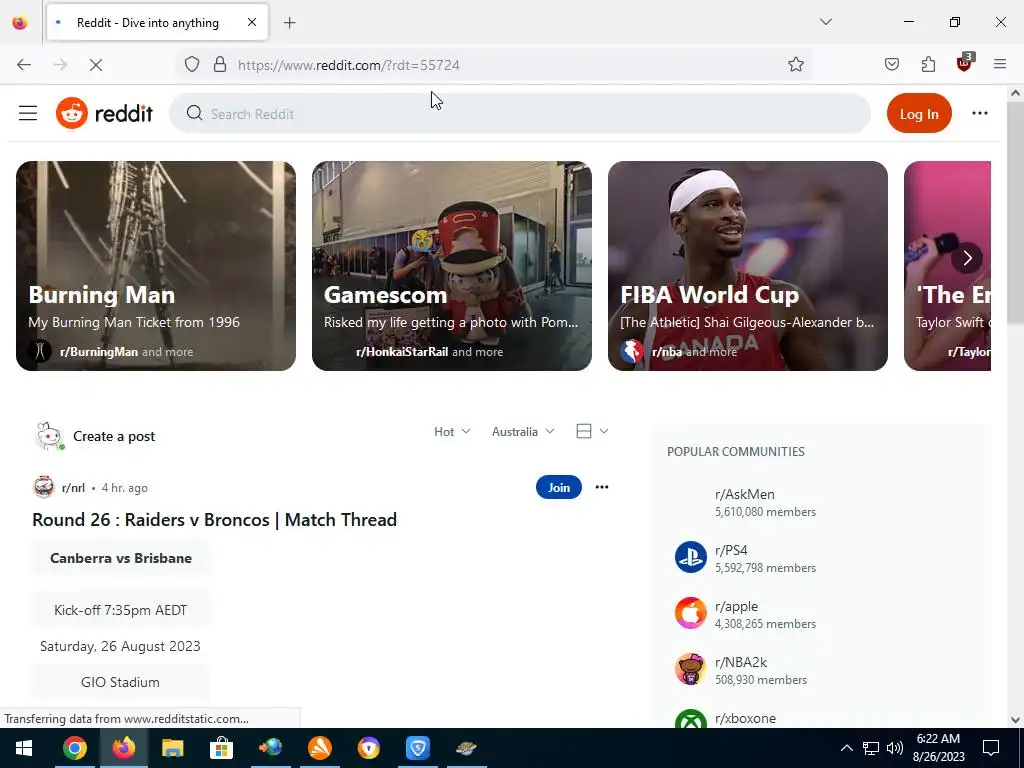This screenshot has height=768, width=1024.
Task: Click the r/PS4 PlayStation icon
Action: click(690, 557)
